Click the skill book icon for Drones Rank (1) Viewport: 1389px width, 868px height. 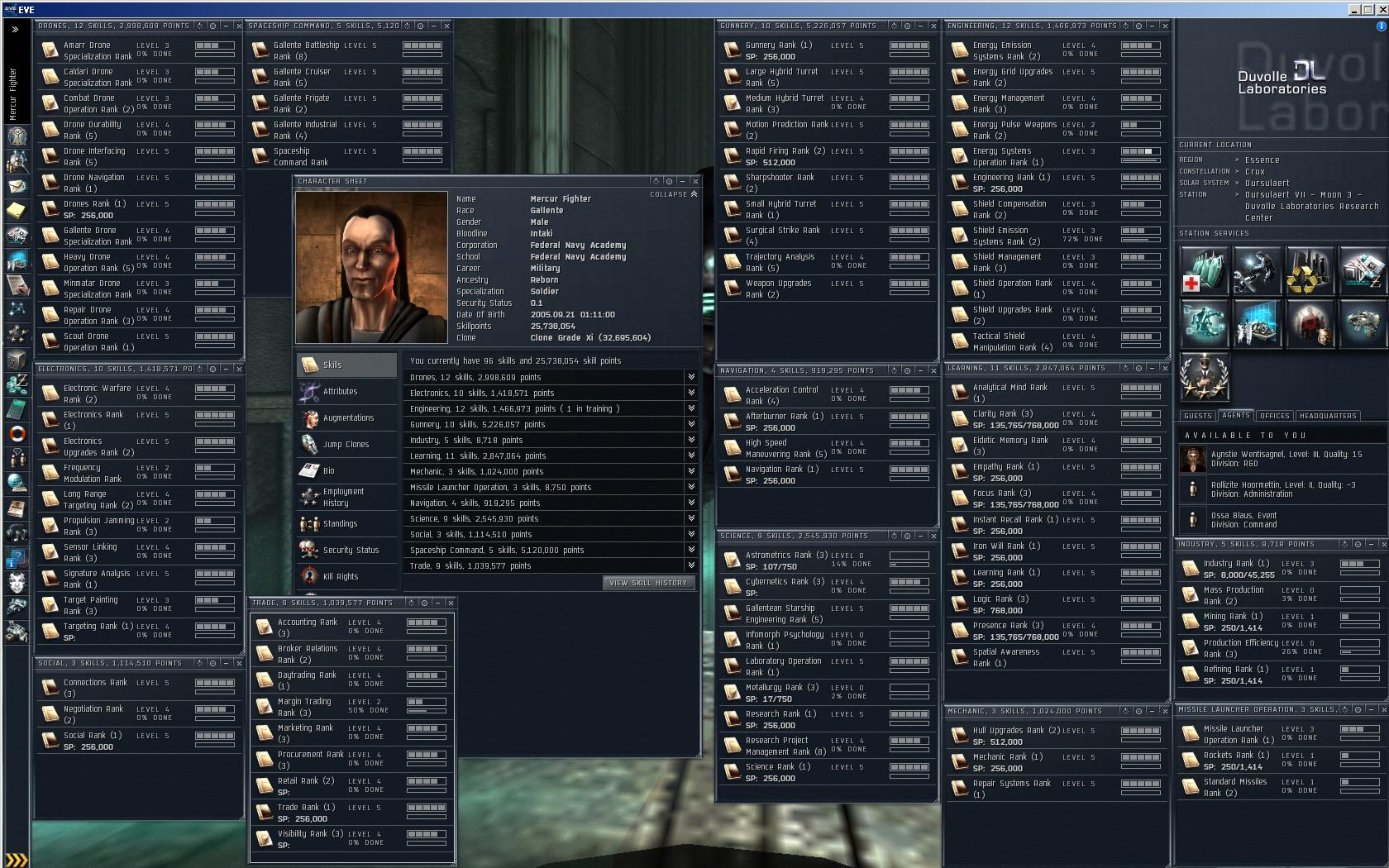tap(50, 209)
